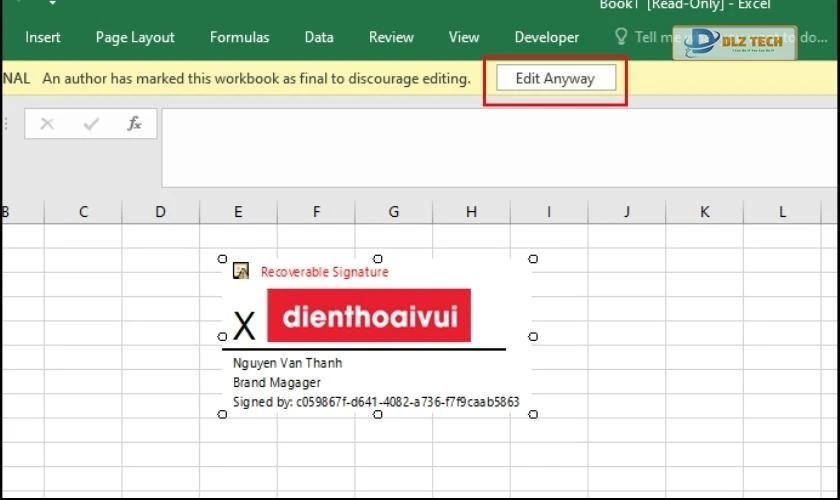Click the red dienthoaivui signature image

[369, 316]
